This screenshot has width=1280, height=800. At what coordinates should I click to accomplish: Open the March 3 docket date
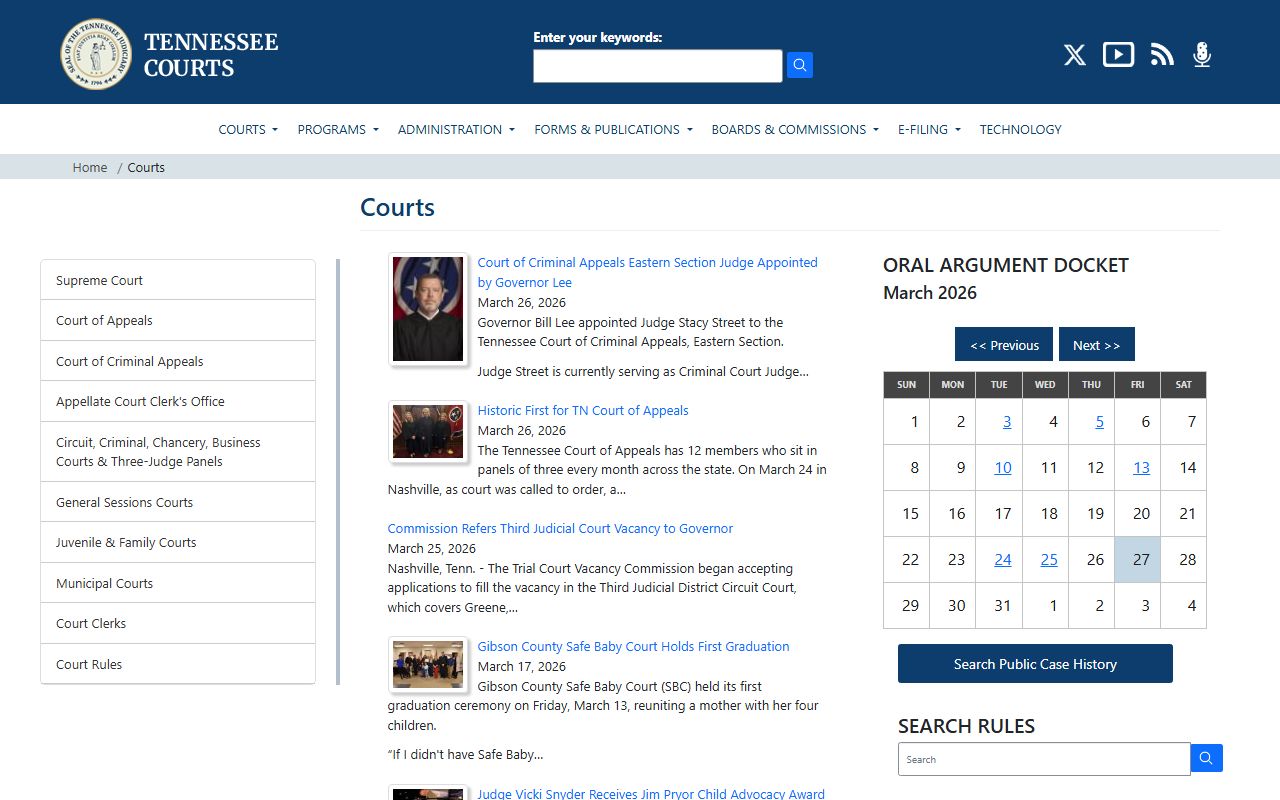[x=1007, y=422]
